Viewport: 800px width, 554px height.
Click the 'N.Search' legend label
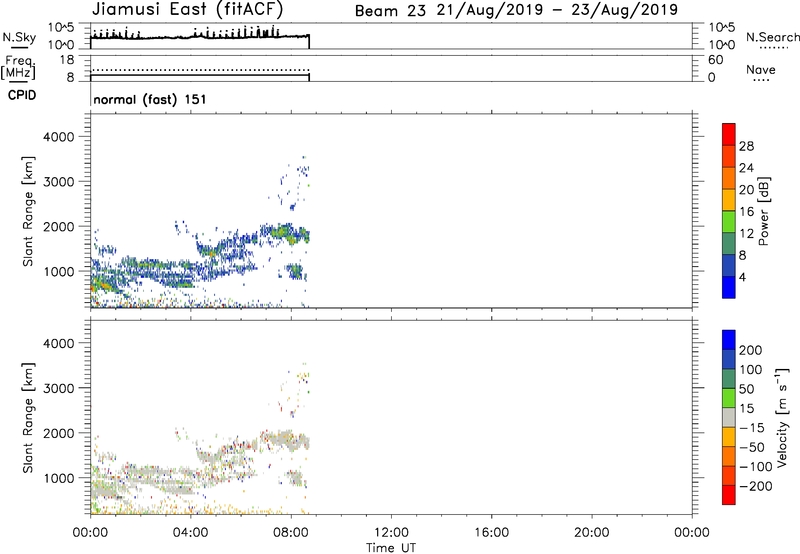point(773,37)
